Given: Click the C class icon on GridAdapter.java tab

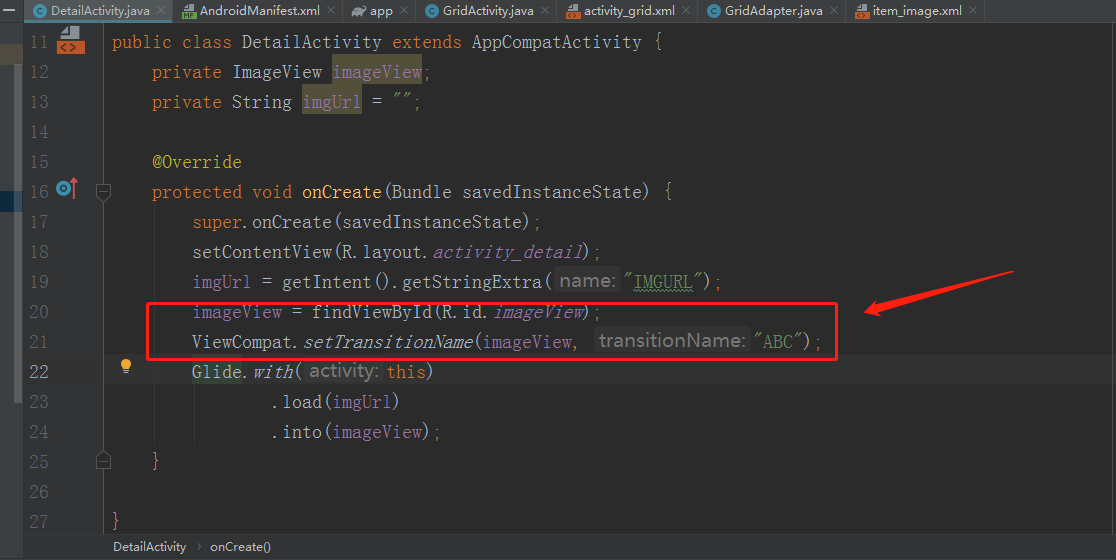Looking at the screenshot, I should click(714, 11).
